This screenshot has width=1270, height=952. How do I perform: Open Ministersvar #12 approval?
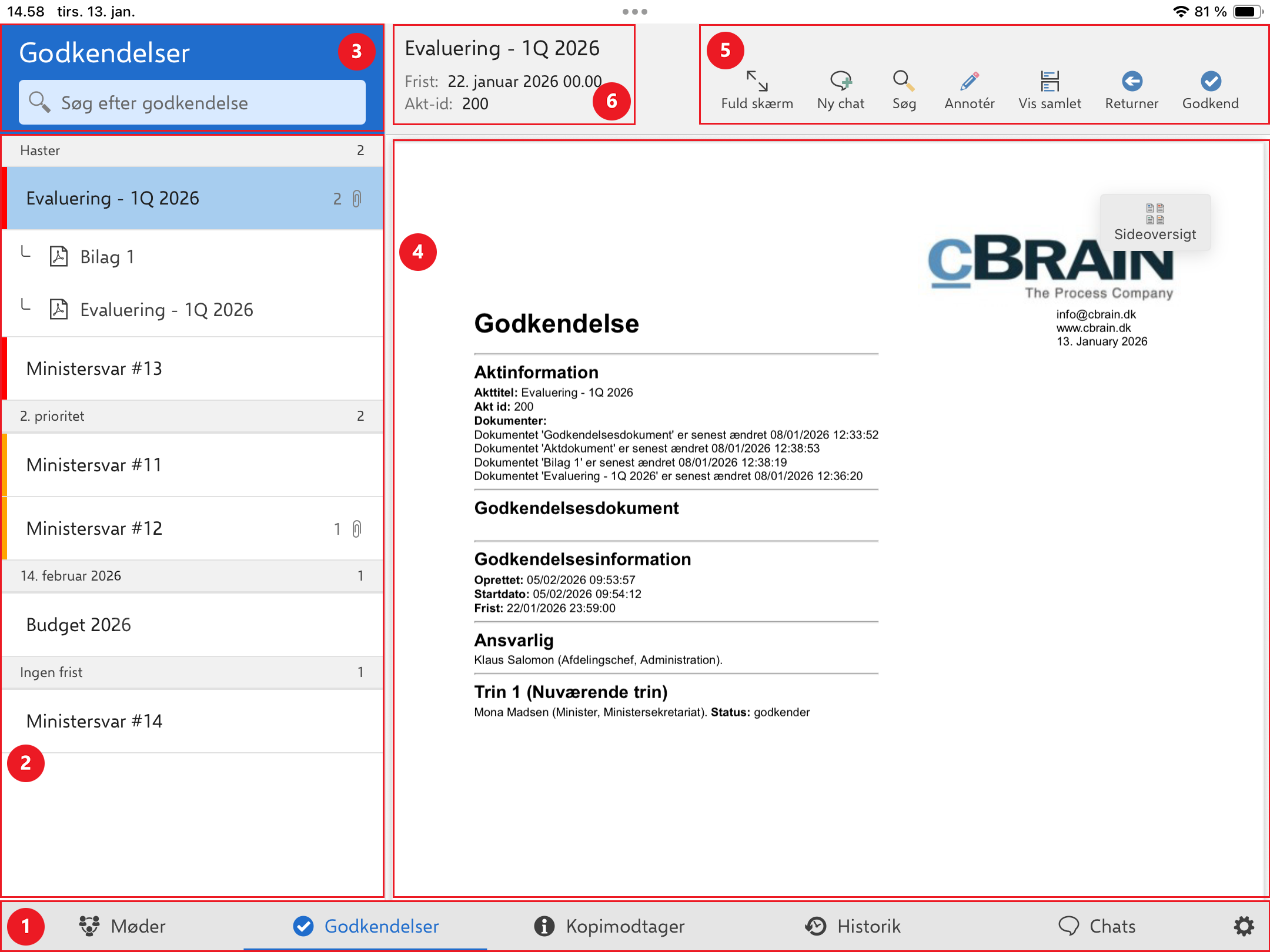[193, 528]
